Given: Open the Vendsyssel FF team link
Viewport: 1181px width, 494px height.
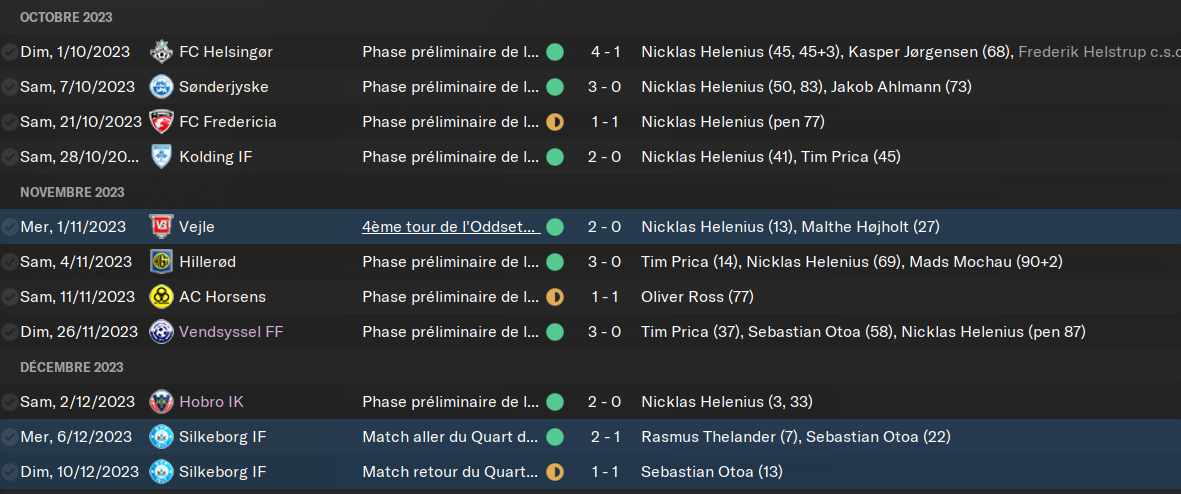Looking at the screenshot, I should point(231,331).
